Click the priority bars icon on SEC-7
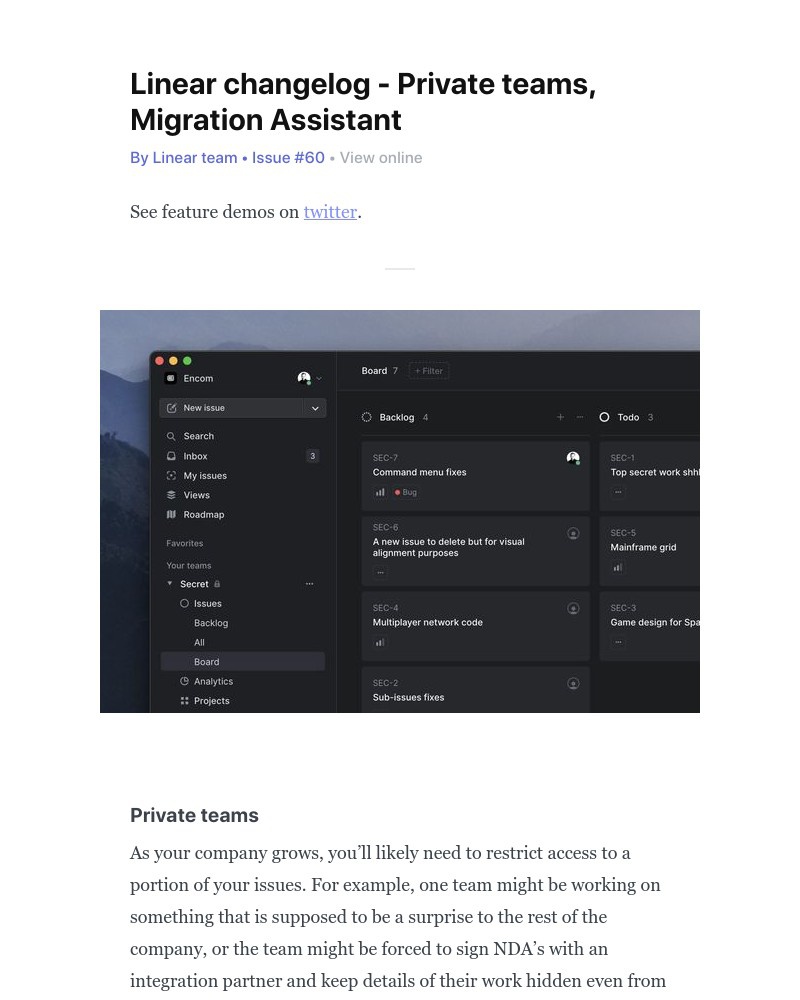 coord(380,492)
